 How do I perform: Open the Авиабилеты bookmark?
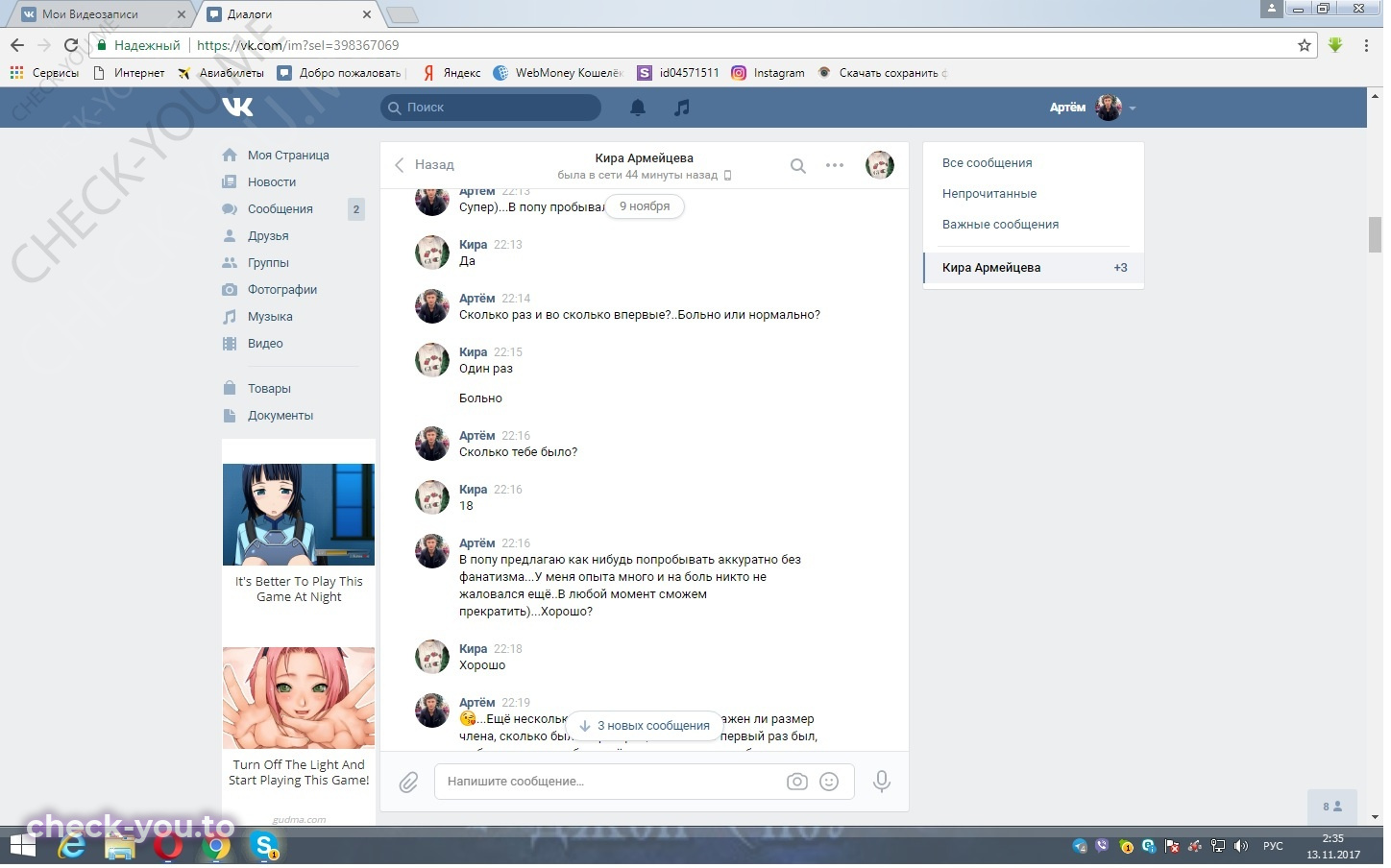pyautogui.click(x=223, y=73)
